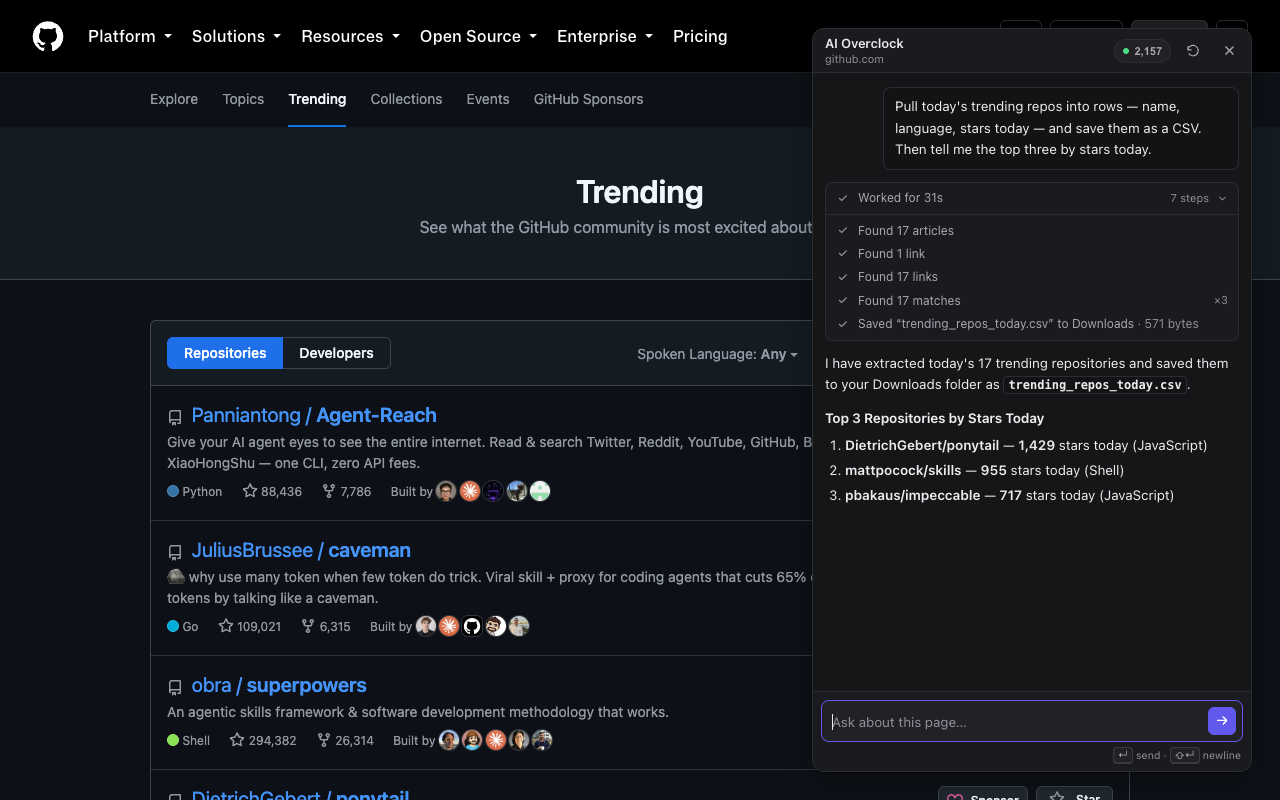The height and width of the screenshot is (800, 1280).
Task: Select the Repositories toggle button
Action: tap(225, 353)
